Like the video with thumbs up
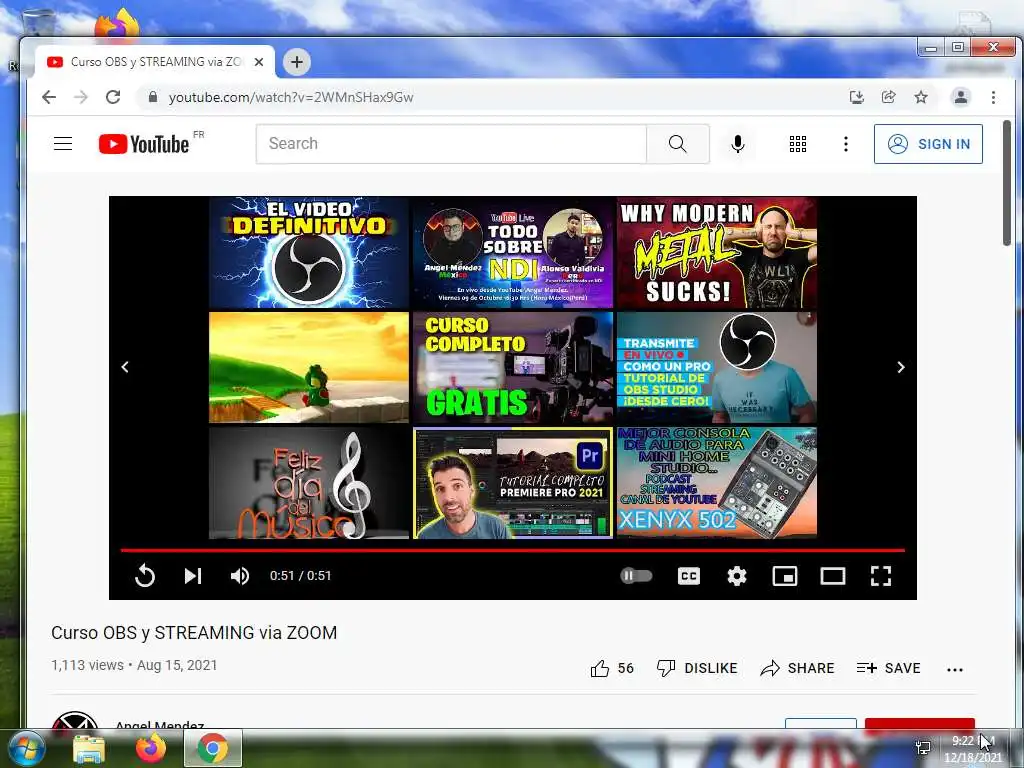The height and width of the screenshot is (768, 1024). (600, 668)
